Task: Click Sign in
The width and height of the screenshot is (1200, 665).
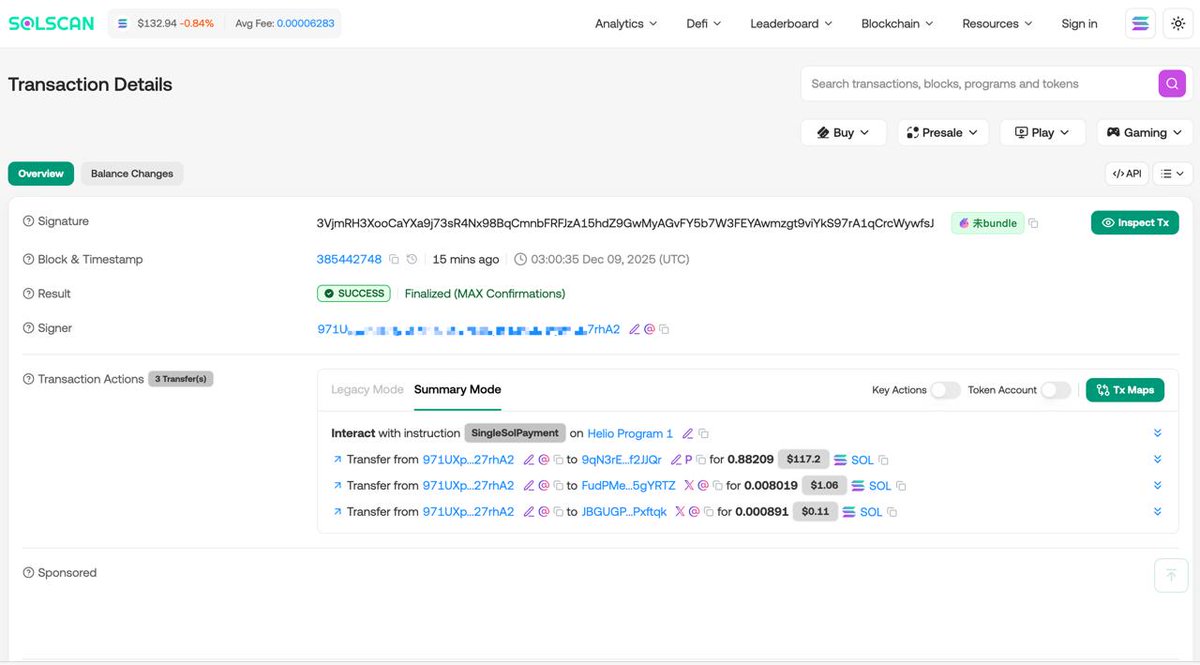Action: 1079,24
